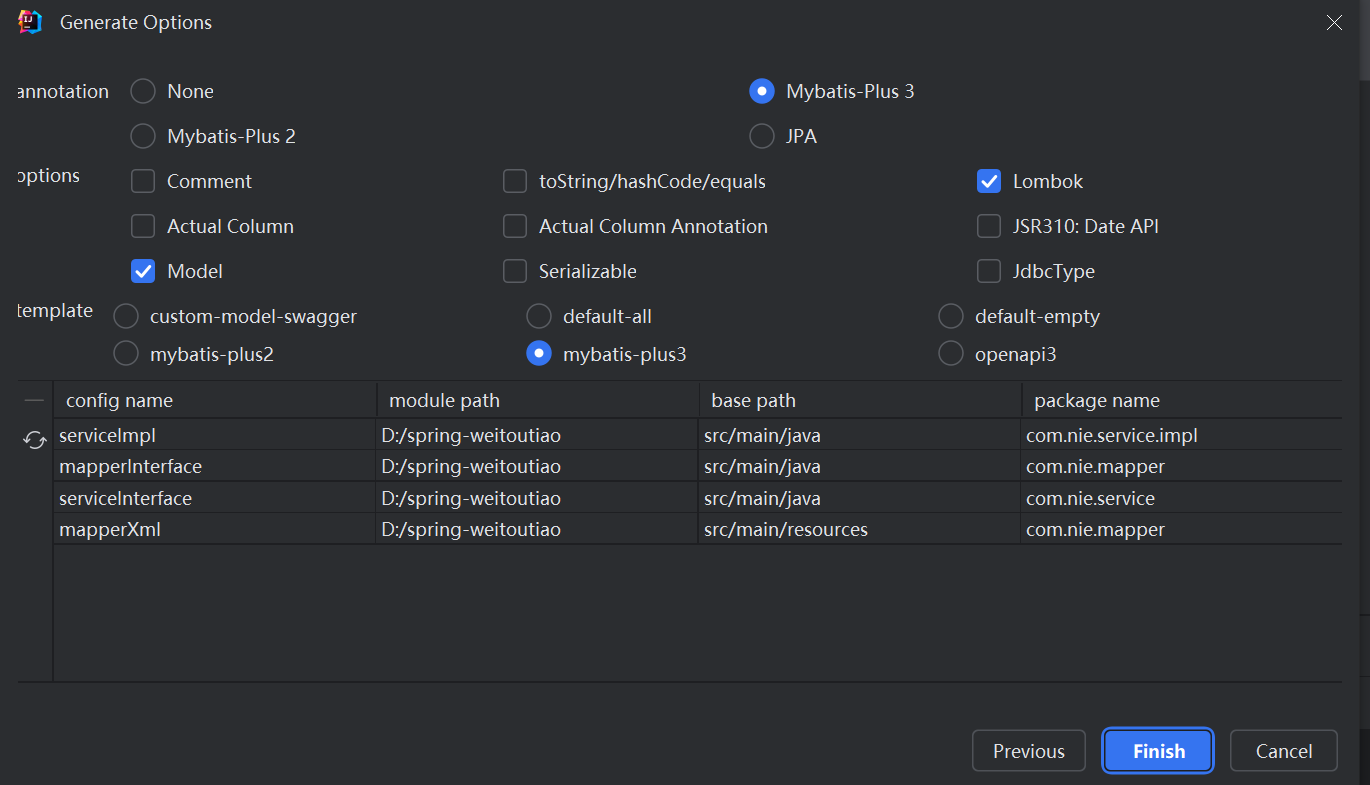
Task: Click com.nie.service package name cell
Action: [1181, 498]
